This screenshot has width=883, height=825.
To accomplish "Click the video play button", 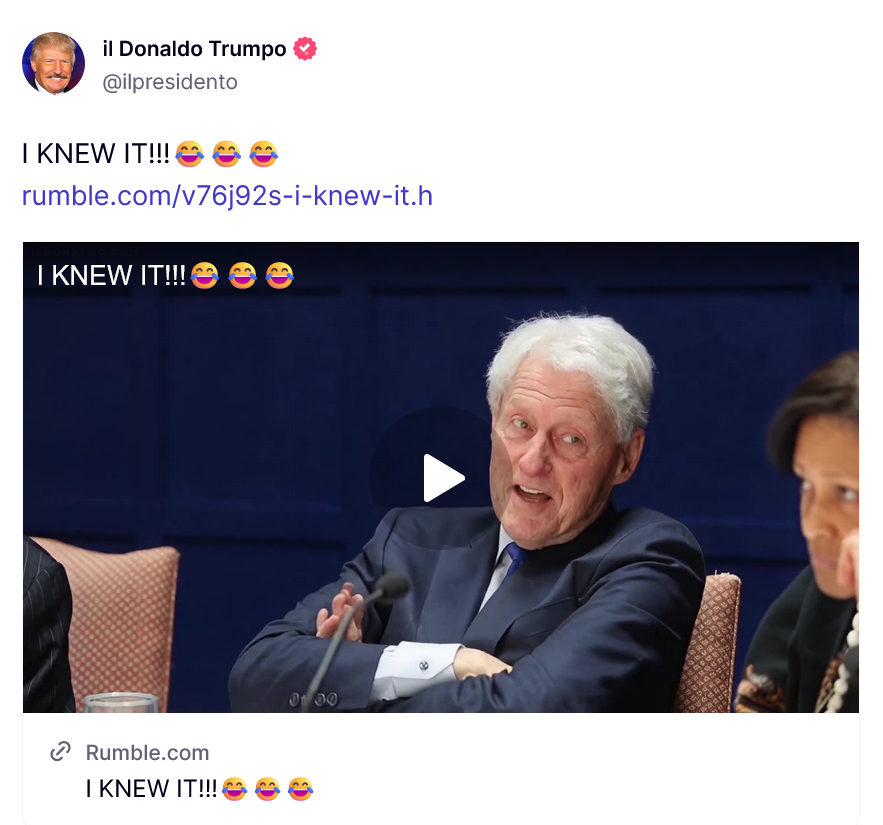I will (x=442, y=478).
